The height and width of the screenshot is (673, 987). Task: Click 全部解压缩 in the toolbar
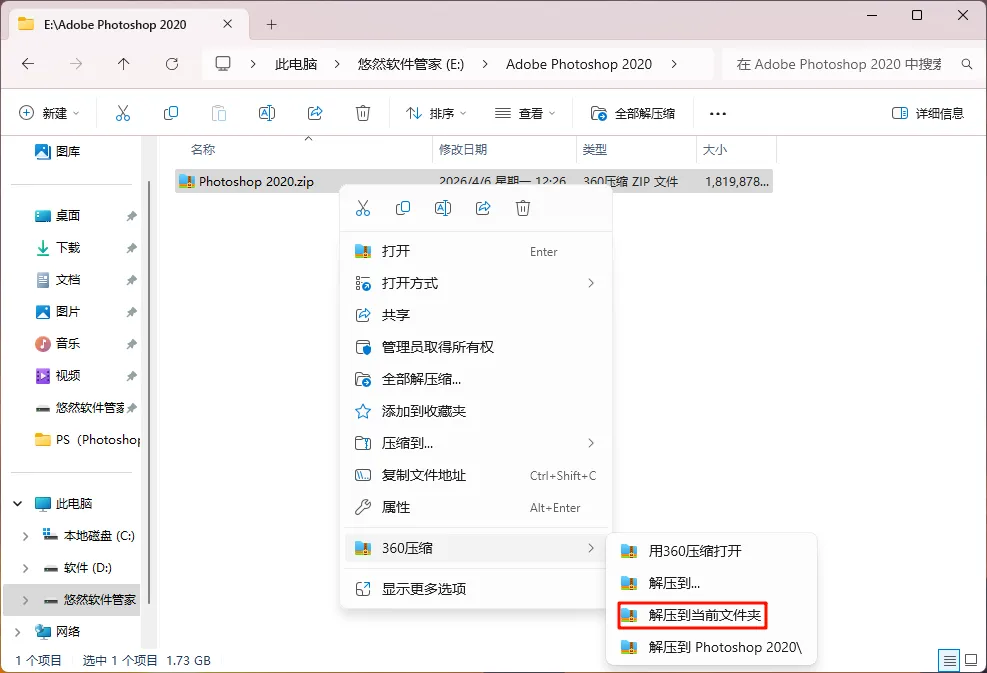click(633, 113)
